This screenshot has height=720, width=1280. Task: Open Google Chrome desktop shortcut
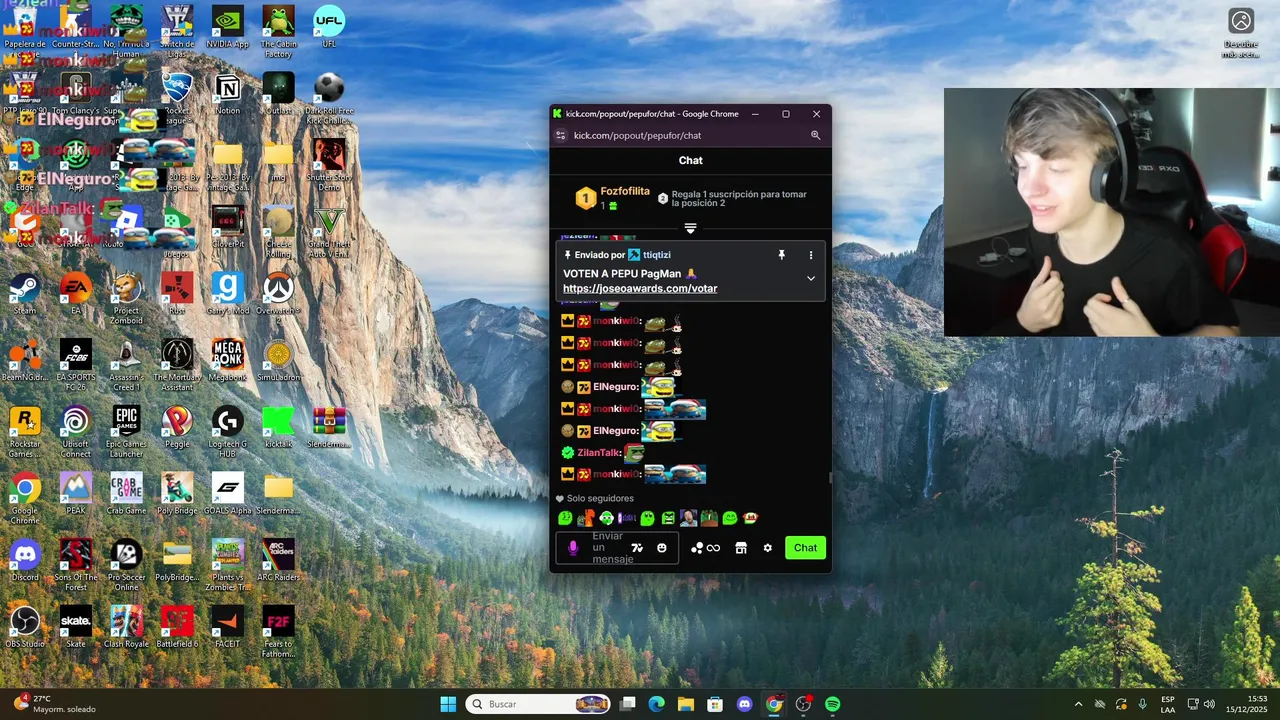pos(25,498)
